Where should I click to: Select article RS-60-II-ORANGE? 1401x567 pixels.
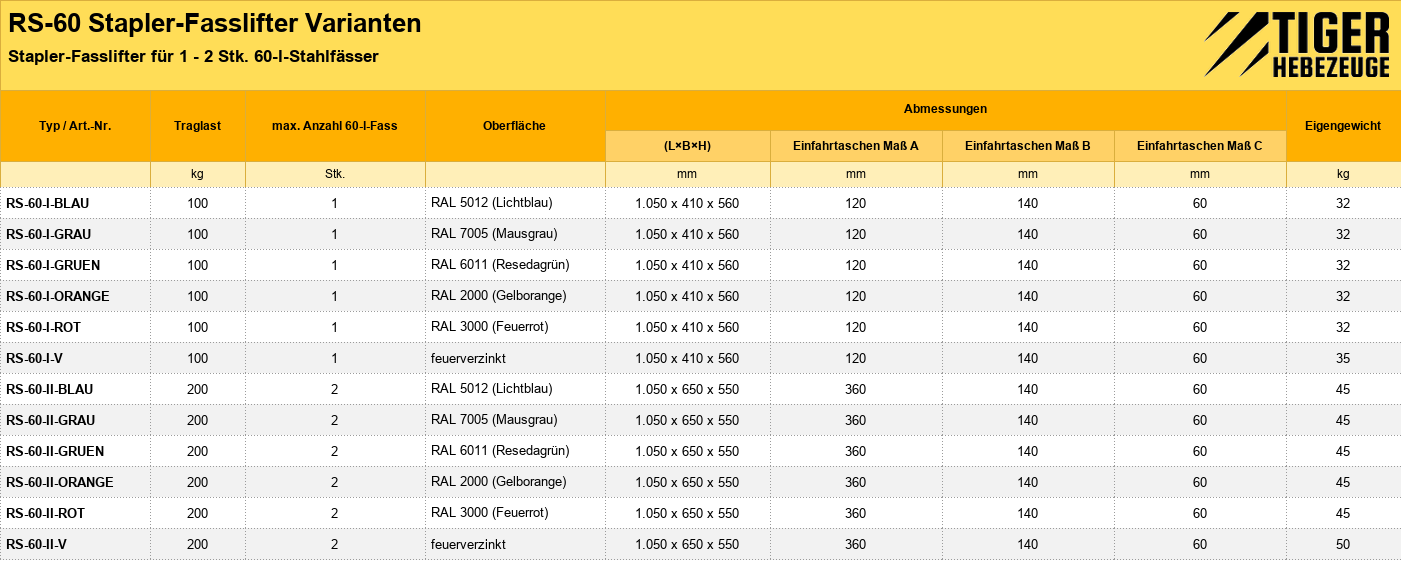pyautogui.click(x=60, y=482)
